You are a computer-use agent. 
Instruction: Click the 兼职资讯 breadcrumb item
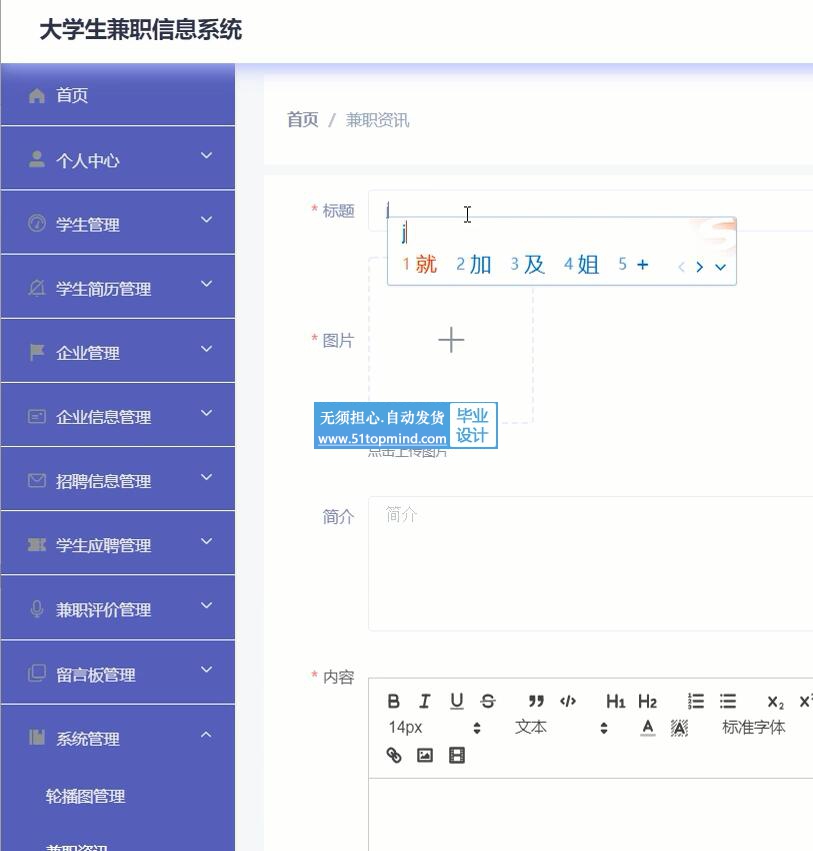(x=377, y=119)
